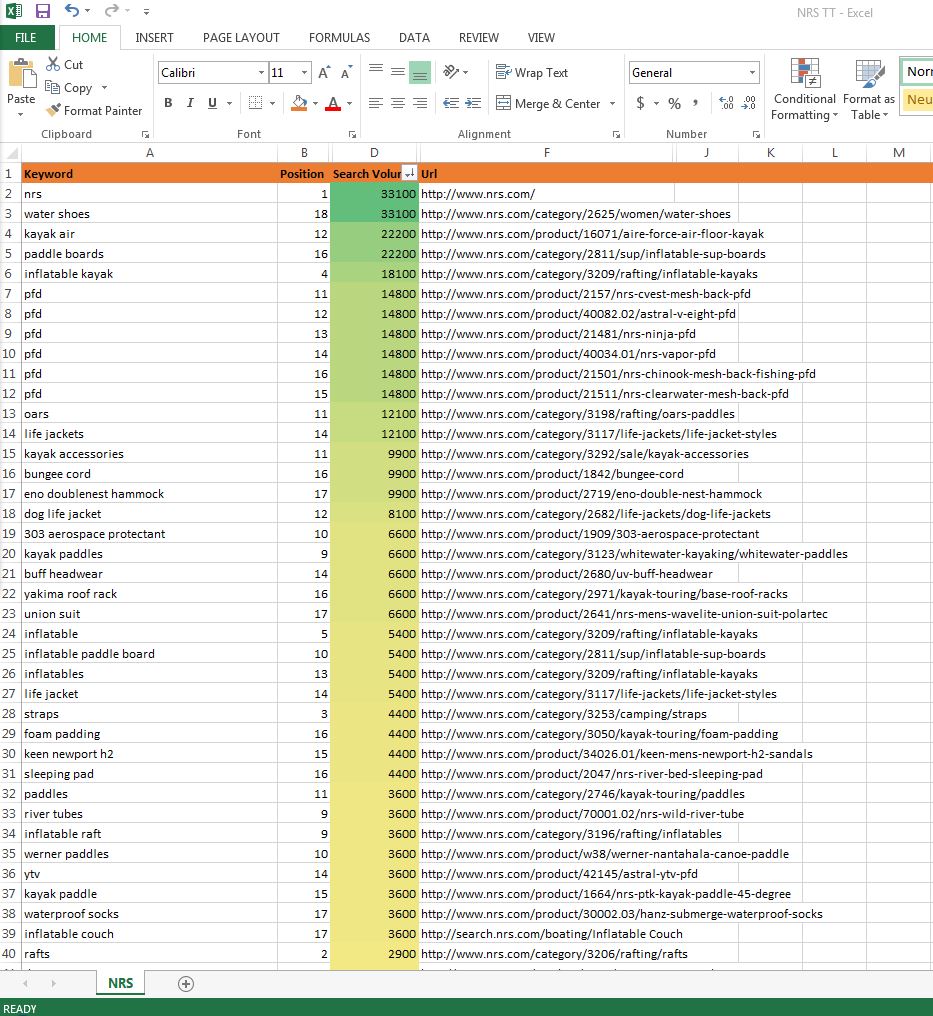Expand the General number format dropdown
The image size is (933, 1016).
tap(752, 73)
